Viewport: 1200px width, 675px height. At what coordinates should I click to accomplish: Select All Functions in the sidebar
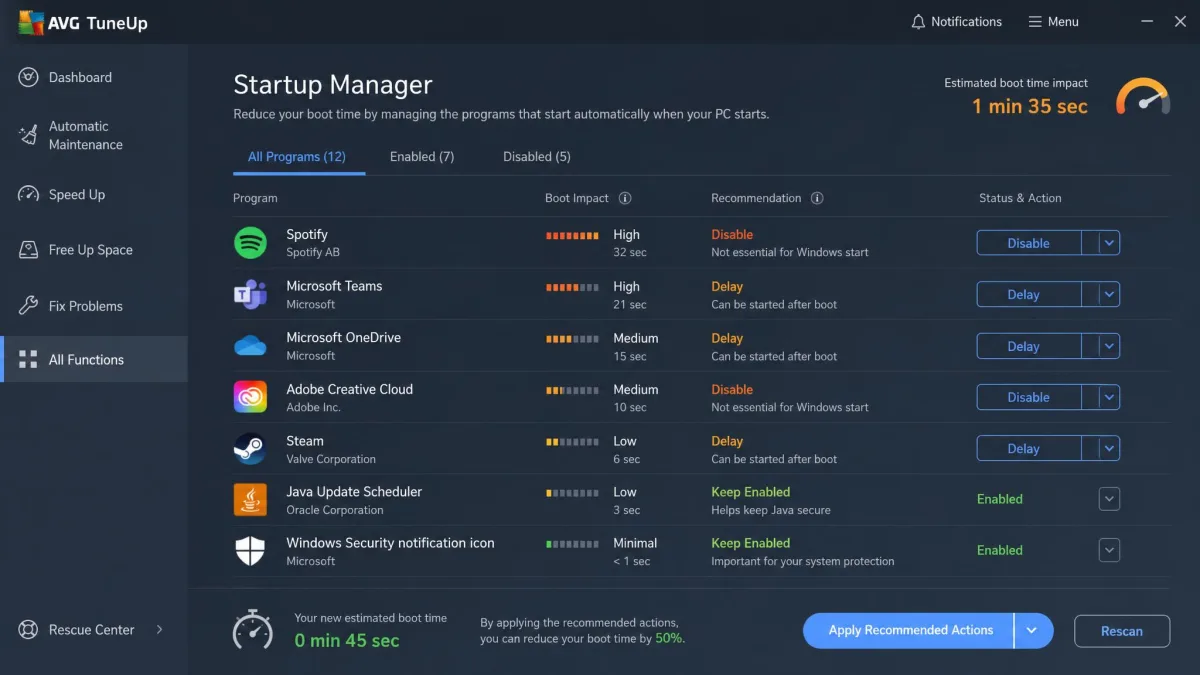click(x=93, y=359)
